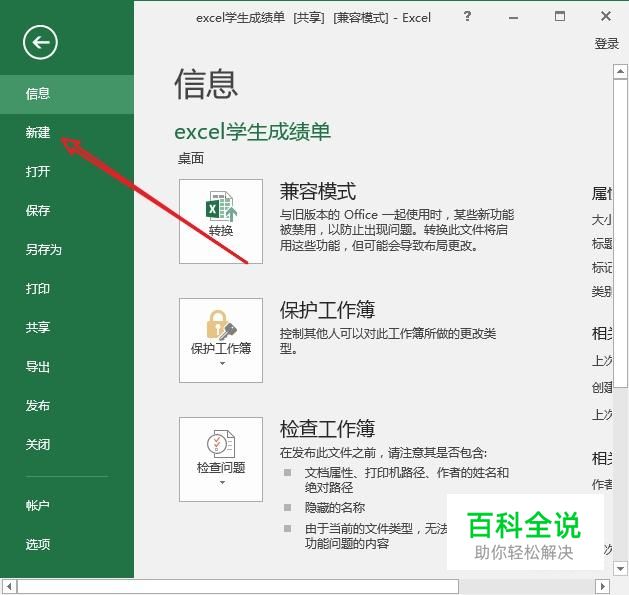Click the 登录 sign-in link
This screenshot has width=629, height=595.
(x=607, y=43)
